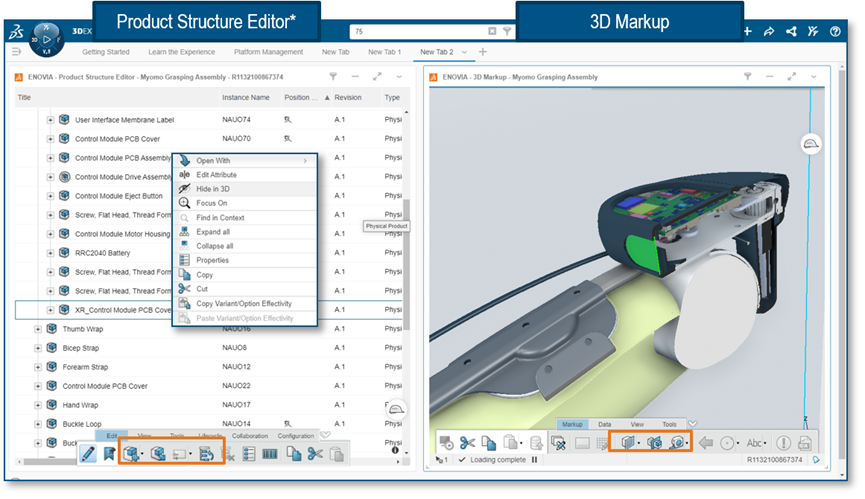Switch to the Platform Management tab

268,52
